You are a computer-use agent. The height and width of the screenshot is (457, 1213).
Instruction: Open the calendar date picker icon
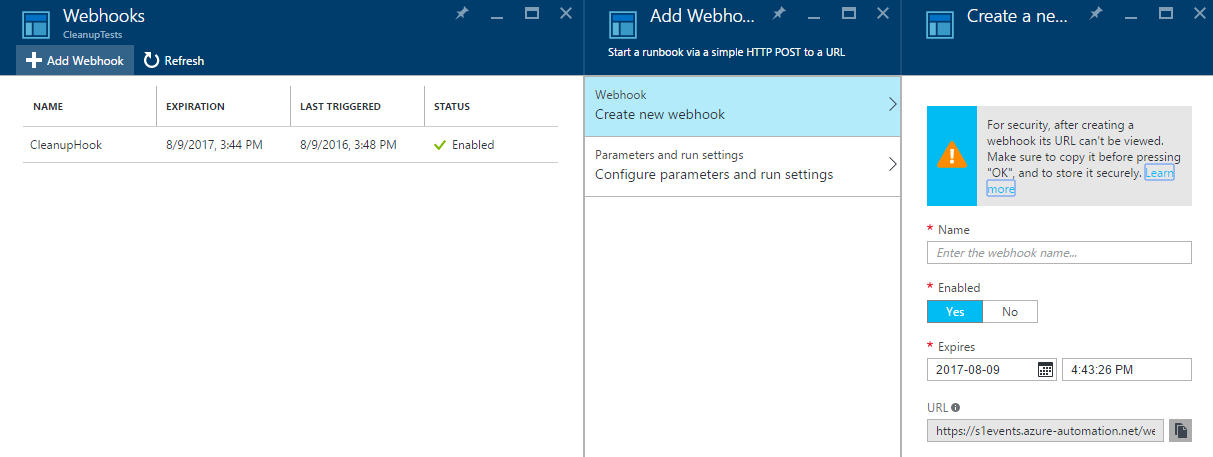tap(1045, 369)
